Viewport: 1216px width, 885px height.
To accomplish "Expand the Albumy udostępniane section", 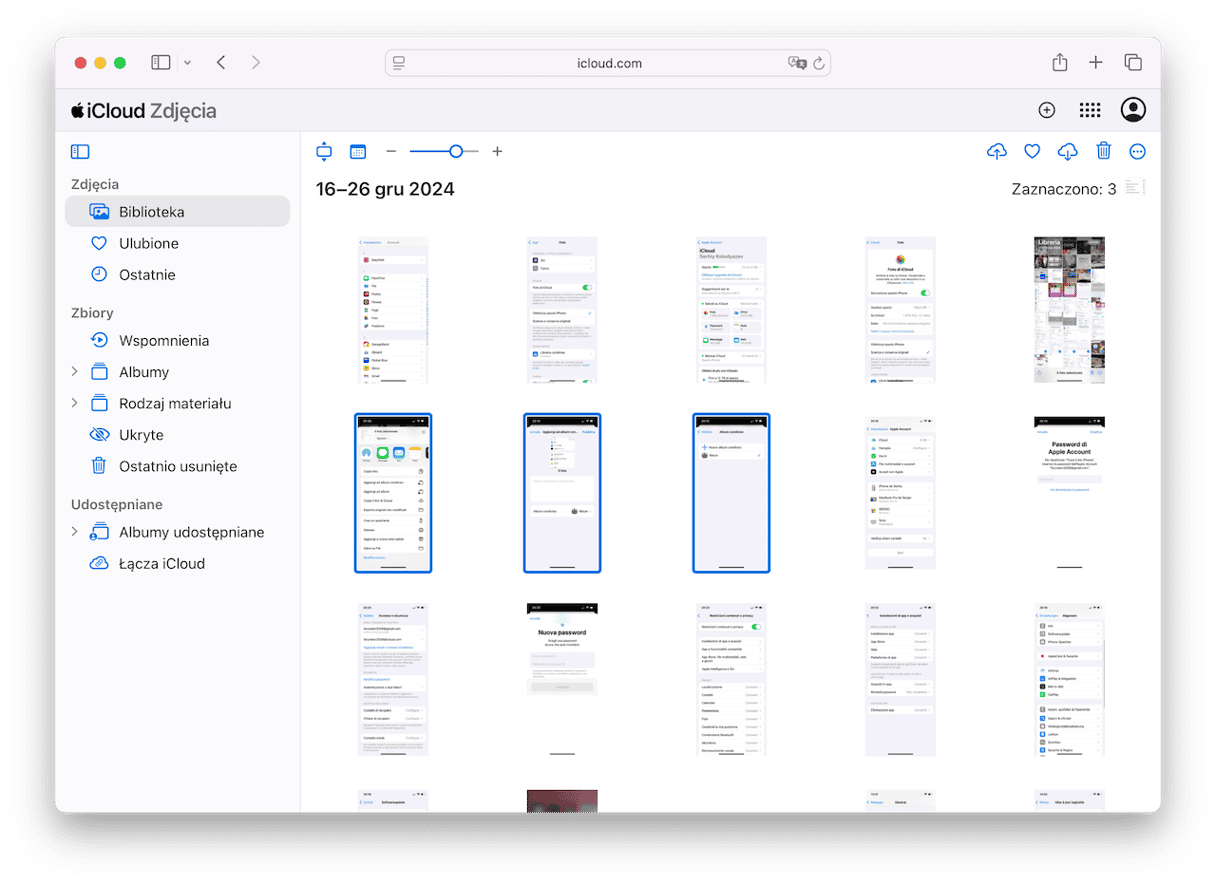I will click(74, 532).
